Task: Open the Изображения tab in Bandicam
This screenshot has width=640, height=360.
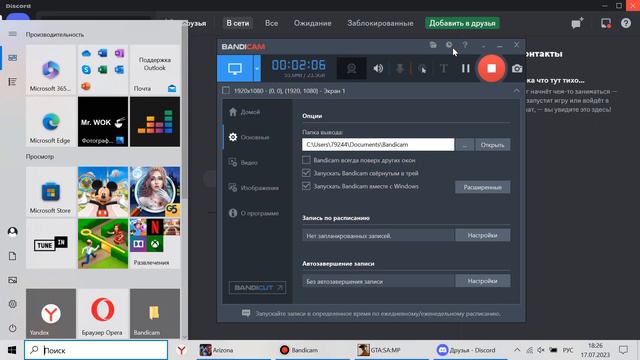Action: (x=253, y=188)
